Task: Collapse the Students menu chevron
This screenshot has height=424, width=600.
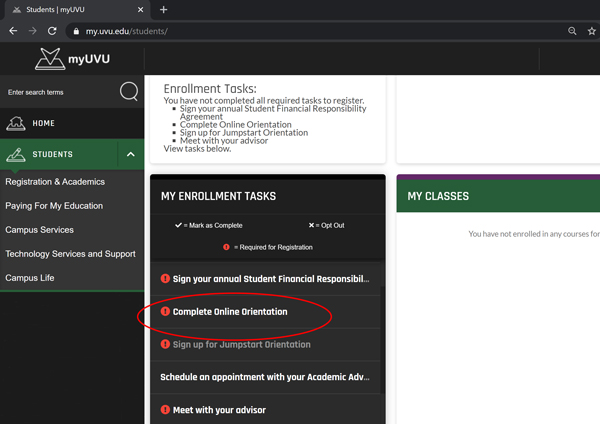Action: [131, 154]
